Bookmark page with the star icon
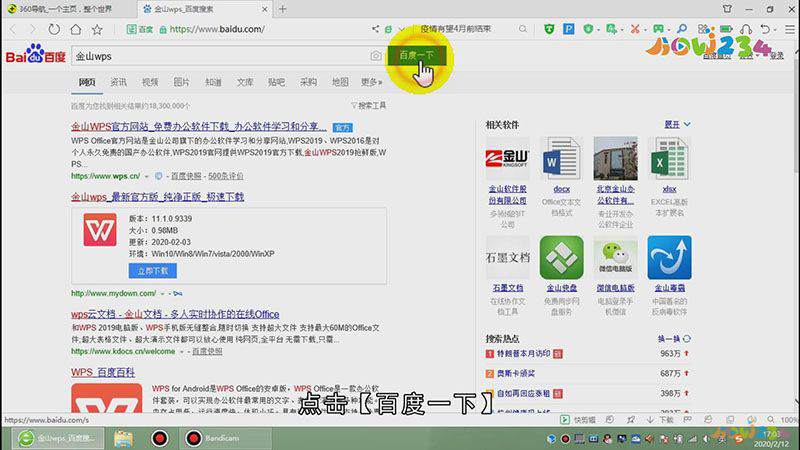The height and width of the screenshot is (450, 800). [97, 29]
